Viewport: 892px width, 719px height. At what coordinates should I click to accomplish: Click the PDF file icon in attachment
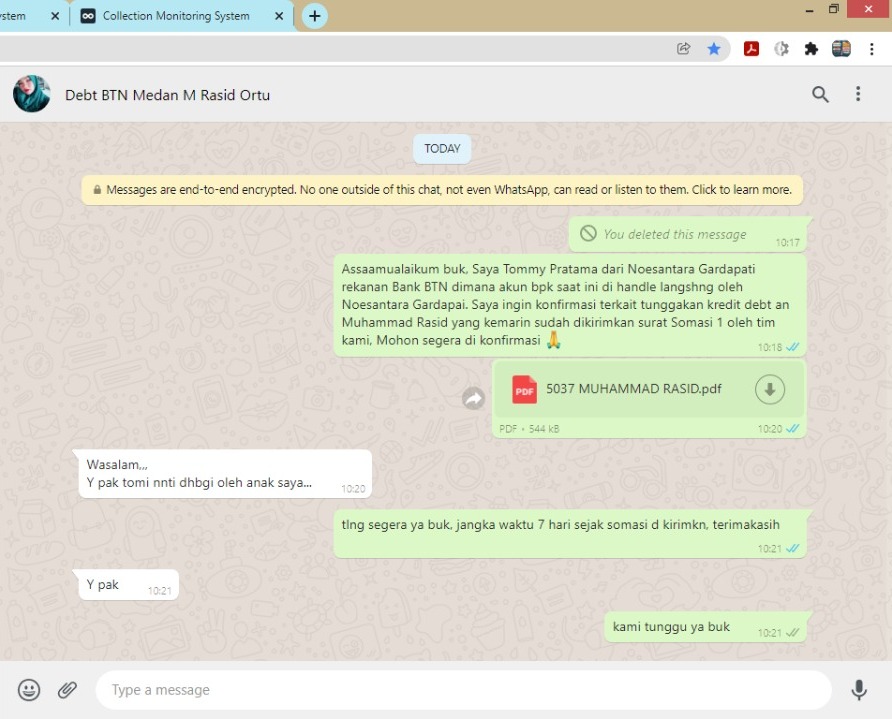525,389
